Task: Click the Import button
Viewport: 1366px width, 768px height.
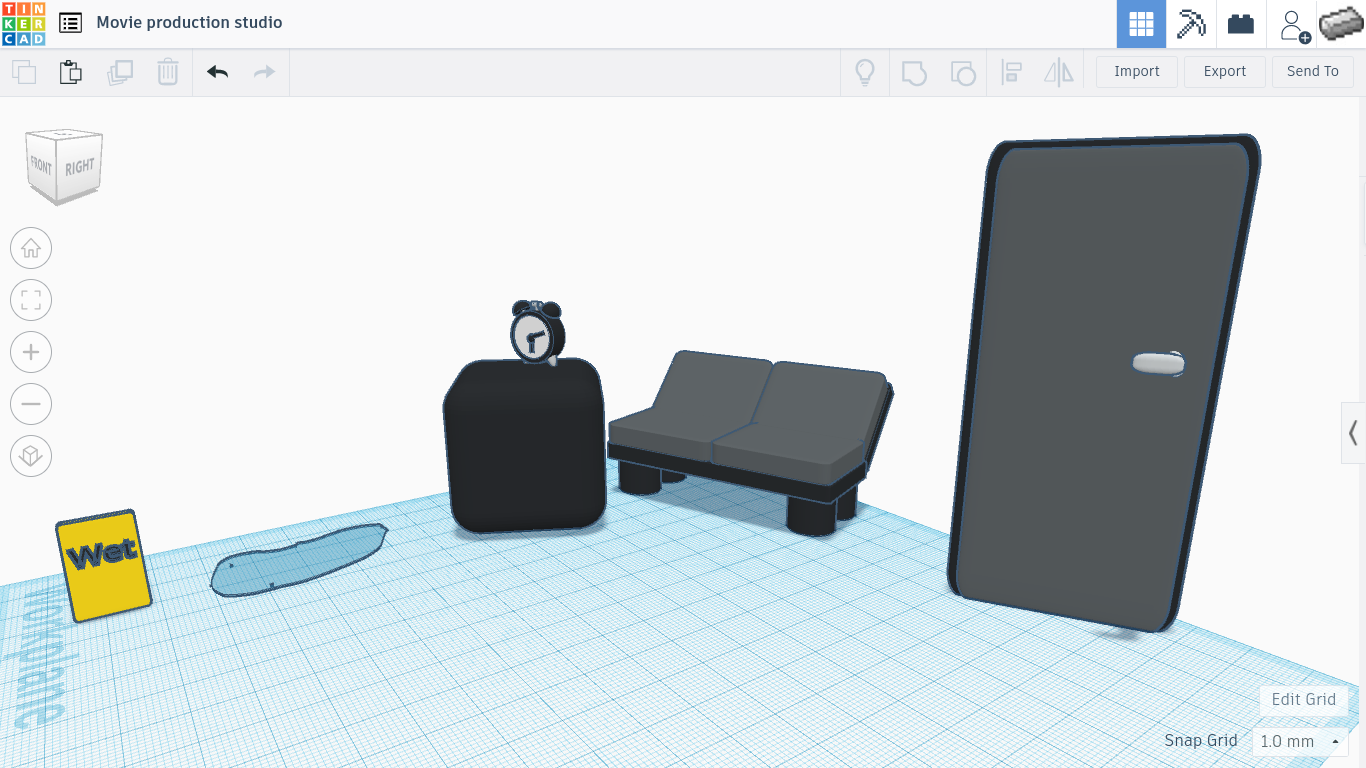Action: pos(1137,72)
